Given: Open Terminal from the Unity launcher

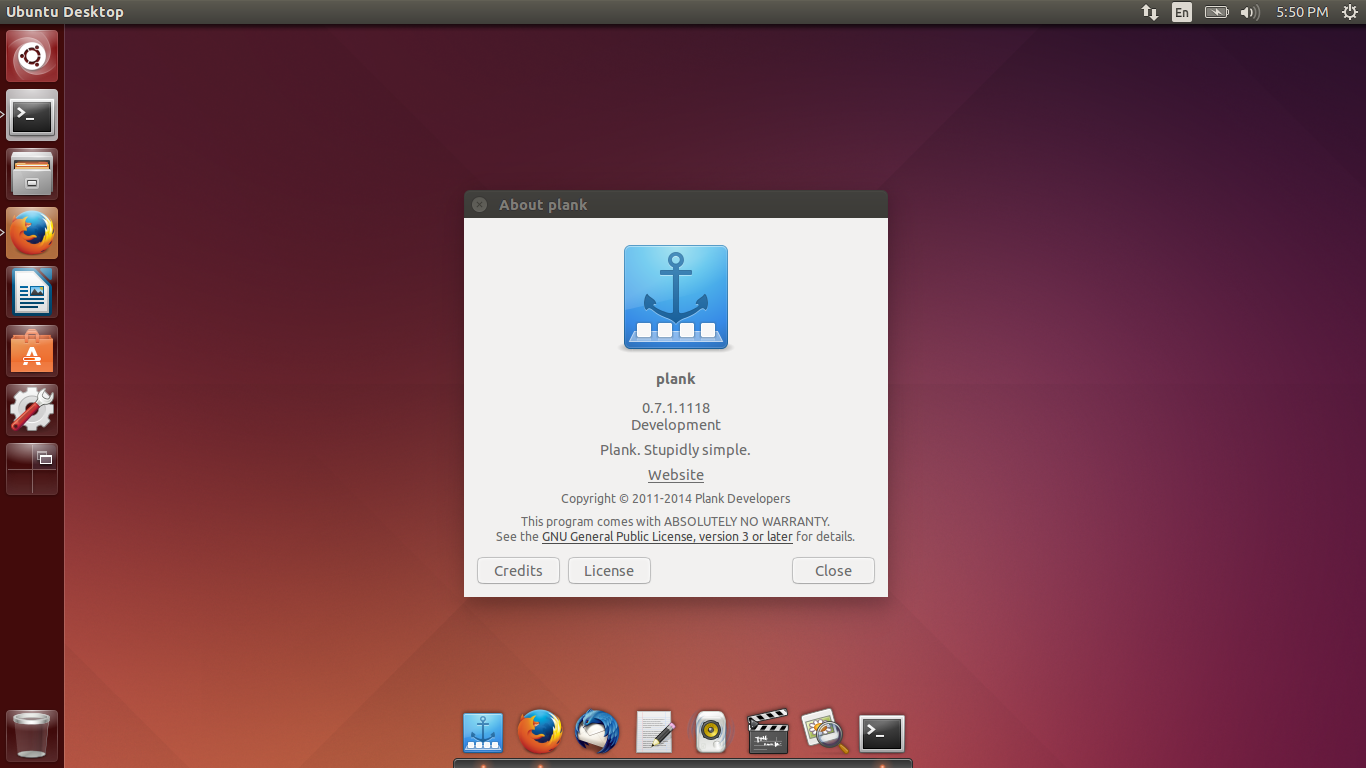Looking at the screenshot, I should pos(32,115).
